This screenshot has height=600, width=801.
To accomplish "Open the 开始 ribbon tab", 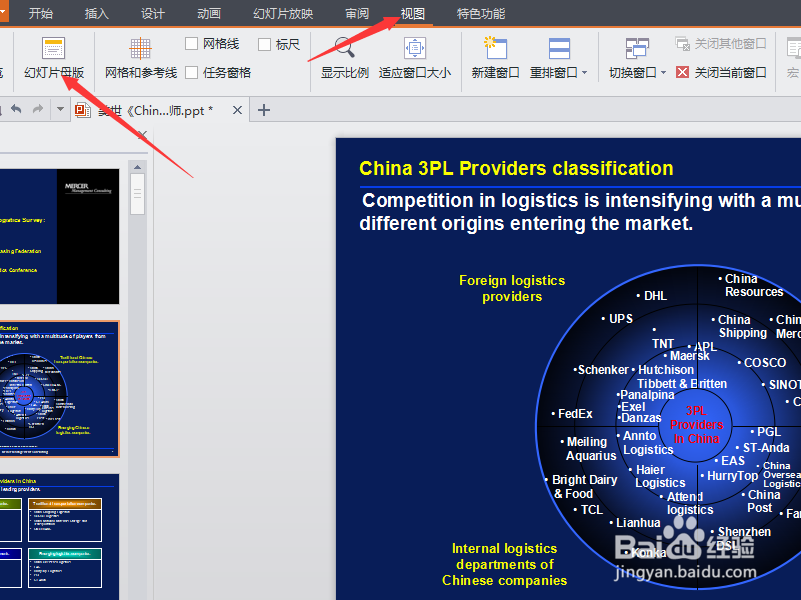I will (x=40, y=13).
